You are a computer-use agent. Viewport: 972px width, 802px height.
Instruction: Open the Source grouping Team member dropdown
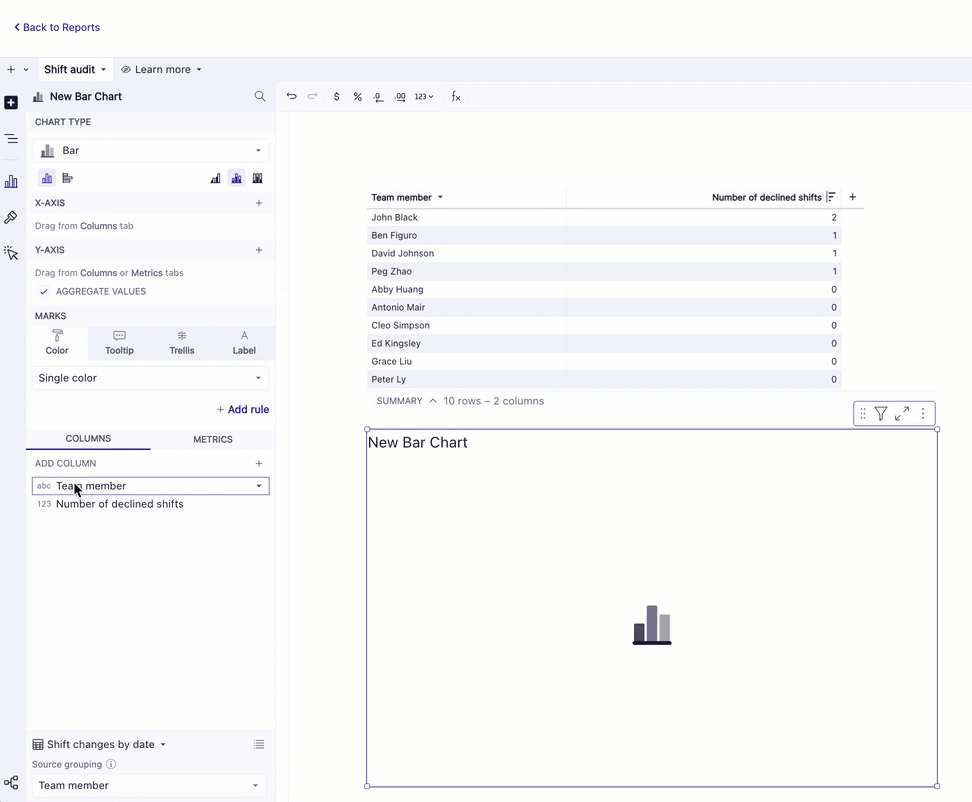click(149, 785)
